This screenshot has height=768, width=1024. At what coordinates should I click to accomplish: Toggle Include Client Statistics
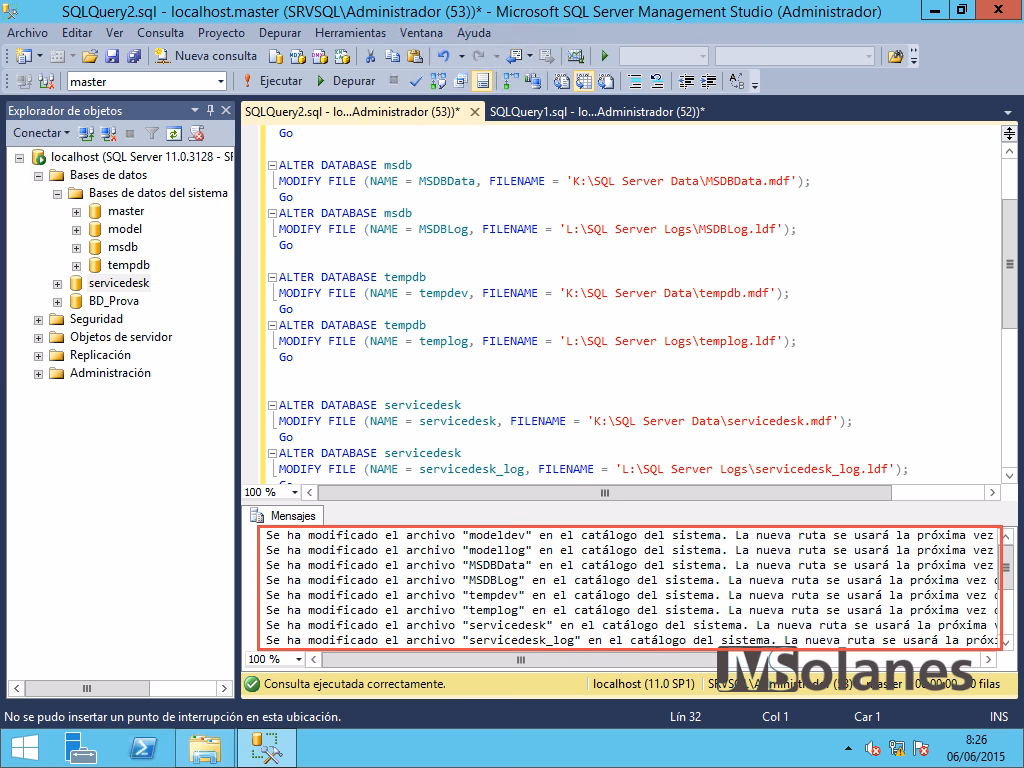pos(533,82)
